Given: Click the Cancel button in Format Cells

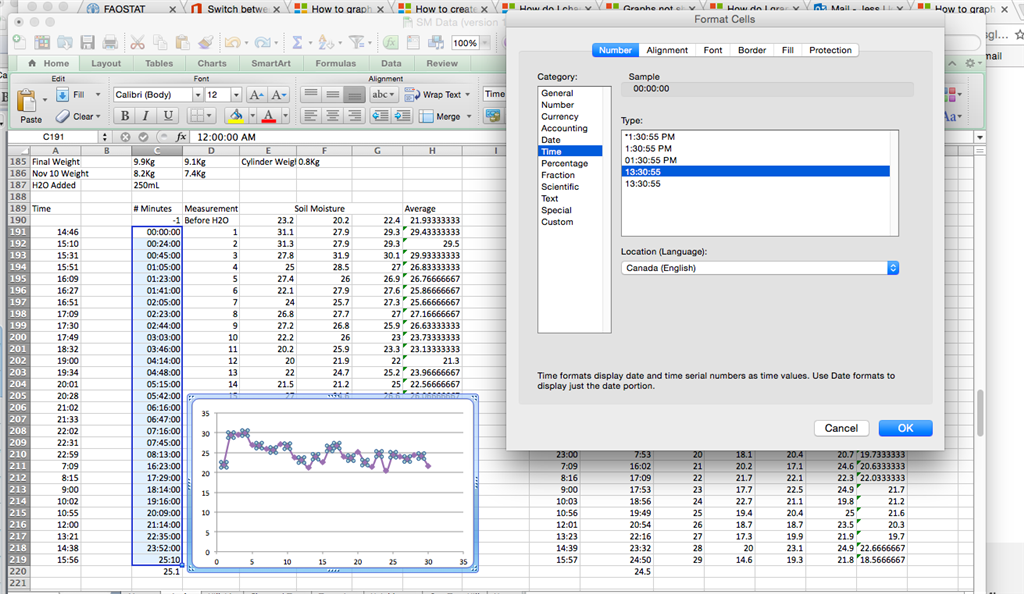Looking at the screenshot, I should coord(841,428).
